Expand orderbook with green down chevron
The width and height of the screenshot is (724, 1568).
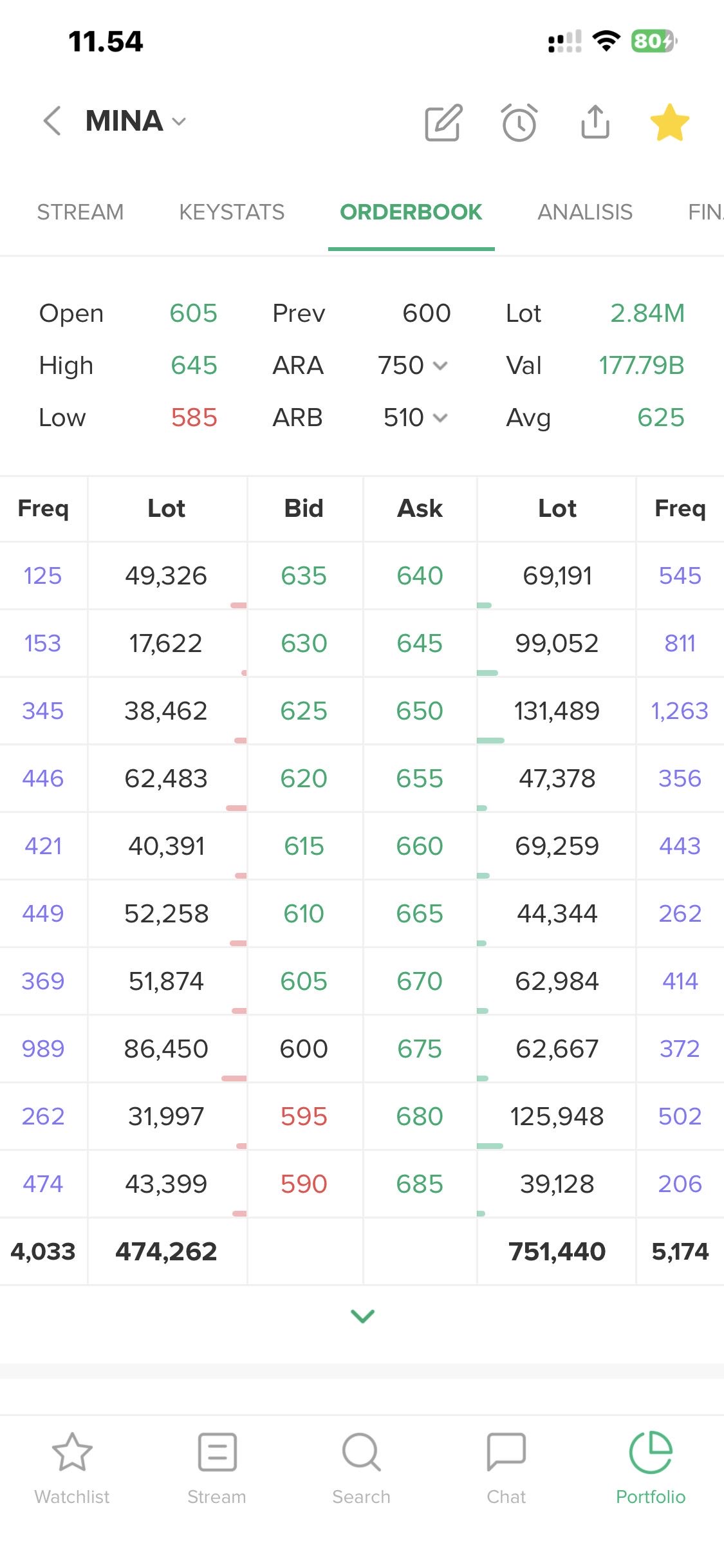coord(362,1316)
